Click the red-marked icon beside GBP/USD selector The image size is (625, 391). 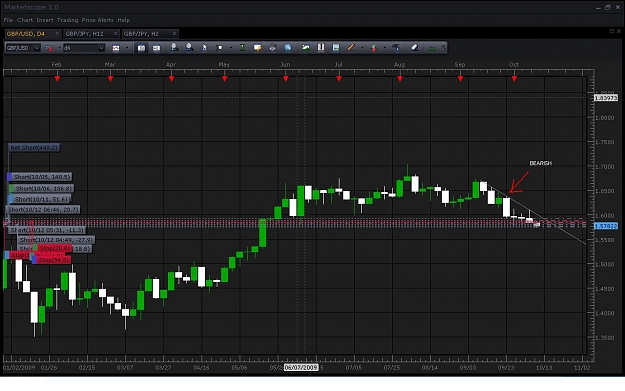coord(49,48)
